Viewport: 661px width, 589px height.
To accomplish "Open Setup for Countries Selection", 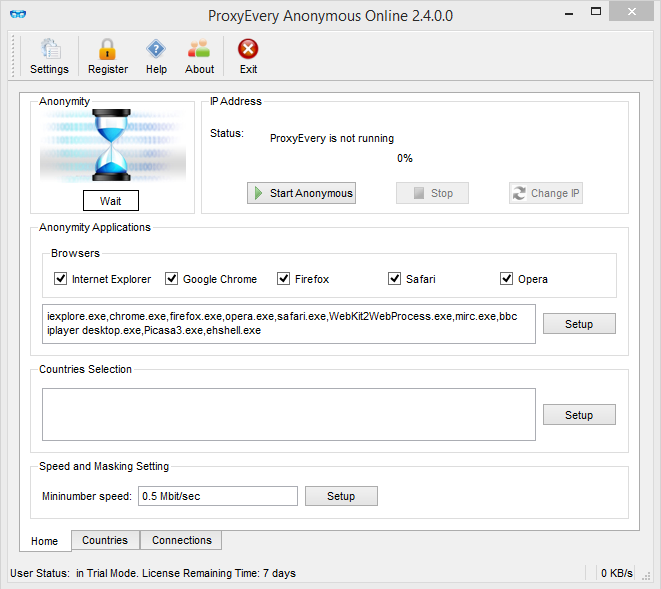I will click(x=579, y=415).
